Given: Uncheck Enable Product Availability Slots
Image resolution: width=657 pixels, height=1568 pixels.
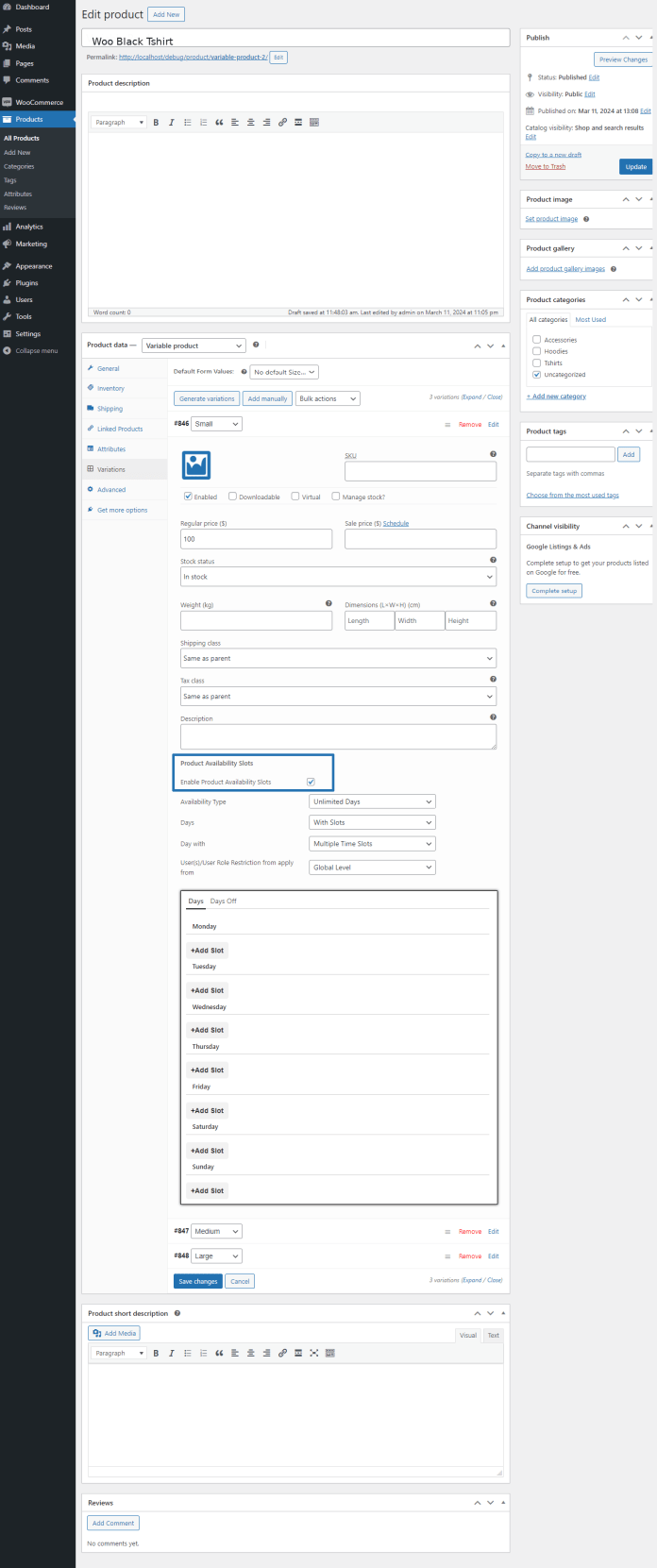Looking at the screenshot, I should tap(311, 782).
